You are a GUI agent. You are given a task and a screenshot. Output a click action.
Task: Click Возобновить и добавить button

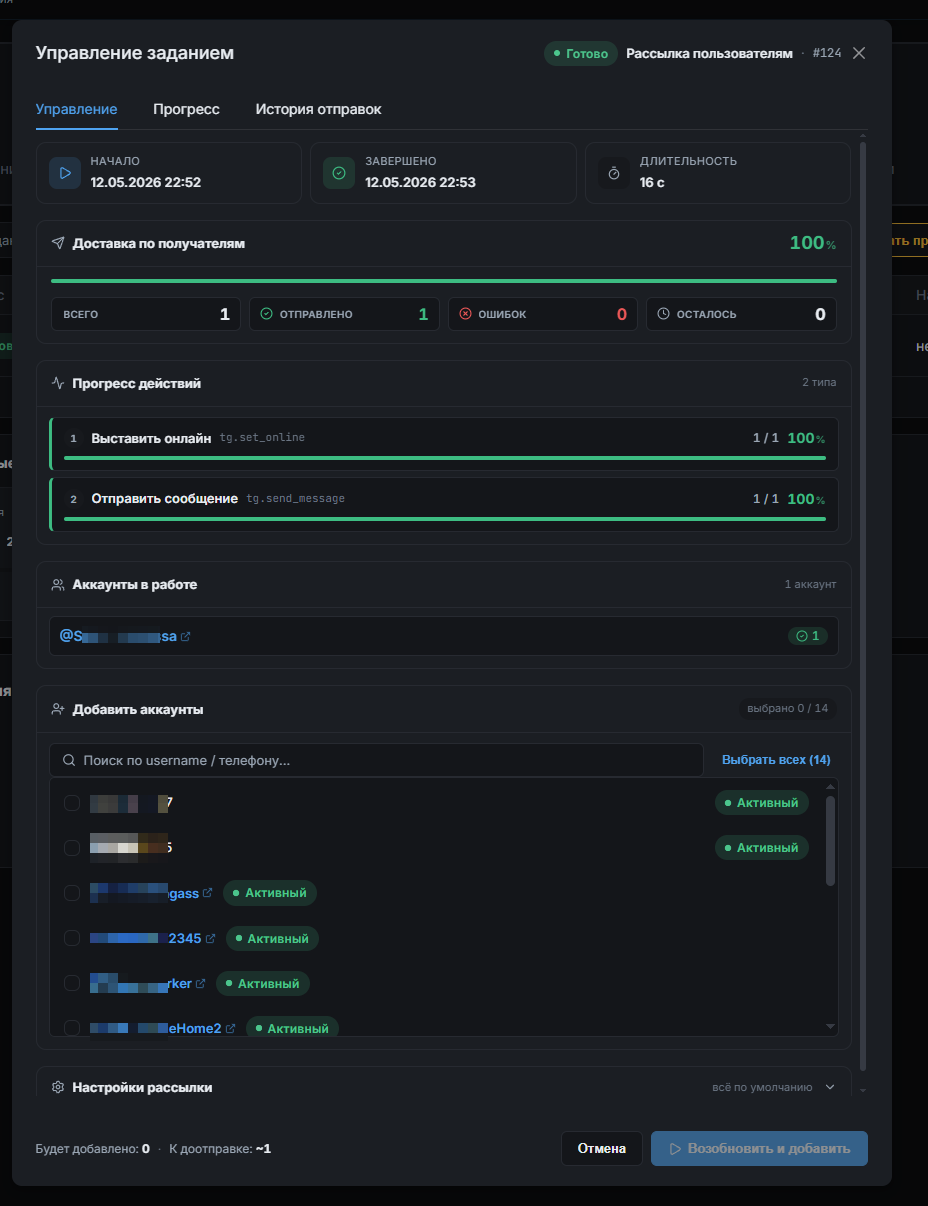tap(759, 1148)
